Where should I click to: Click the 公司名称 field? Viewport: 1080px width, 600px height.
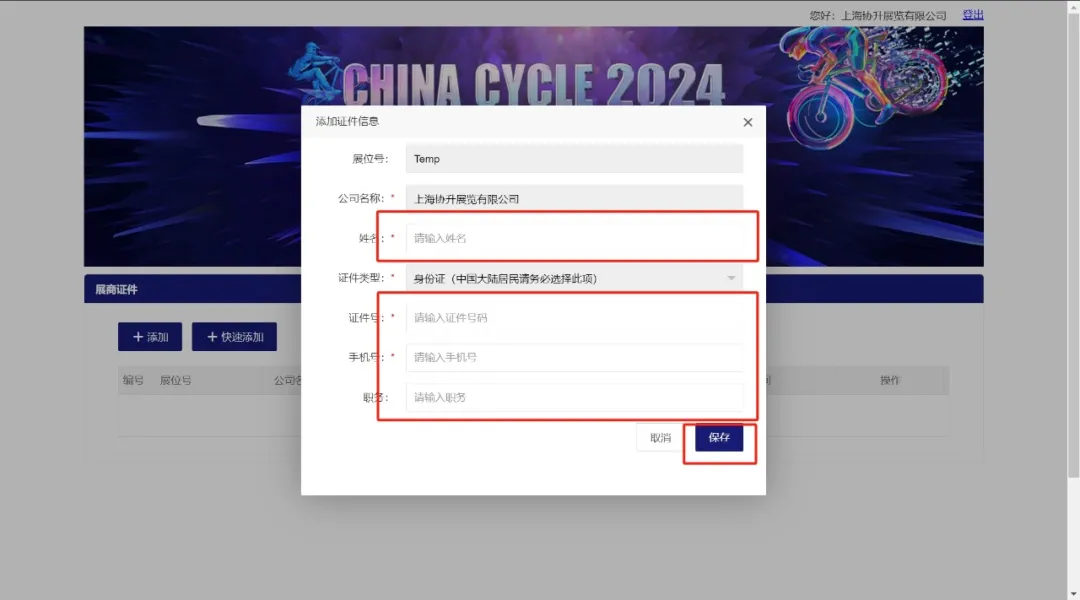(574, 198)
